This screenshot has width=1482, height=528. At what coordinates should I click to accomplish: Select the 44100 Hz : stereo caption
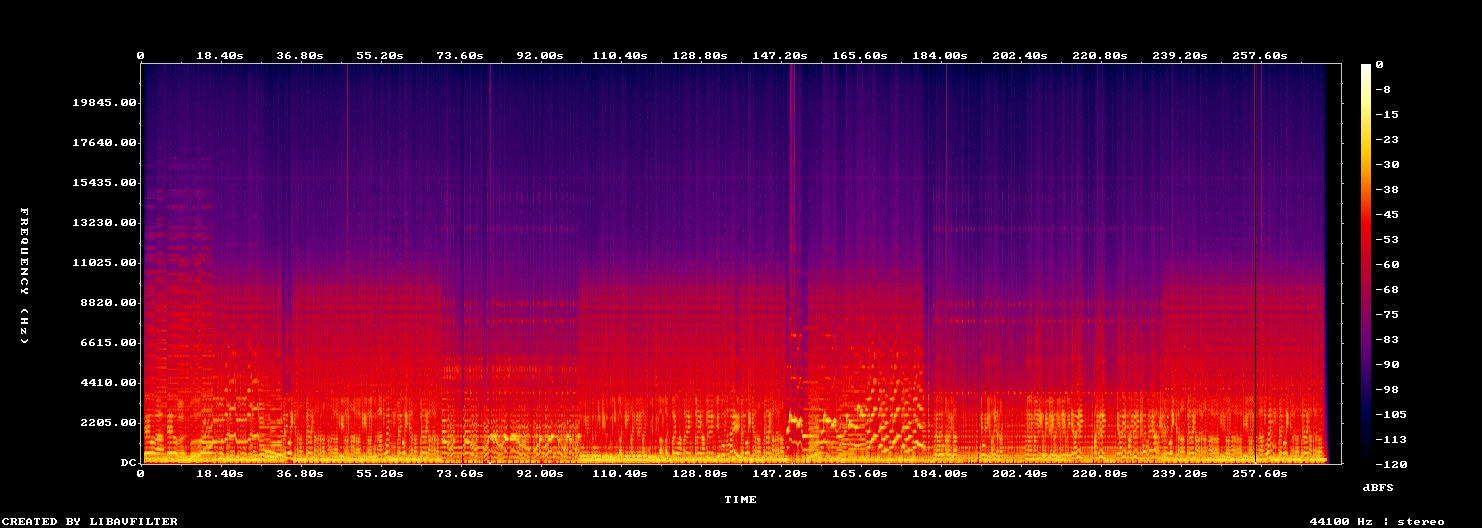(1376, 521)
